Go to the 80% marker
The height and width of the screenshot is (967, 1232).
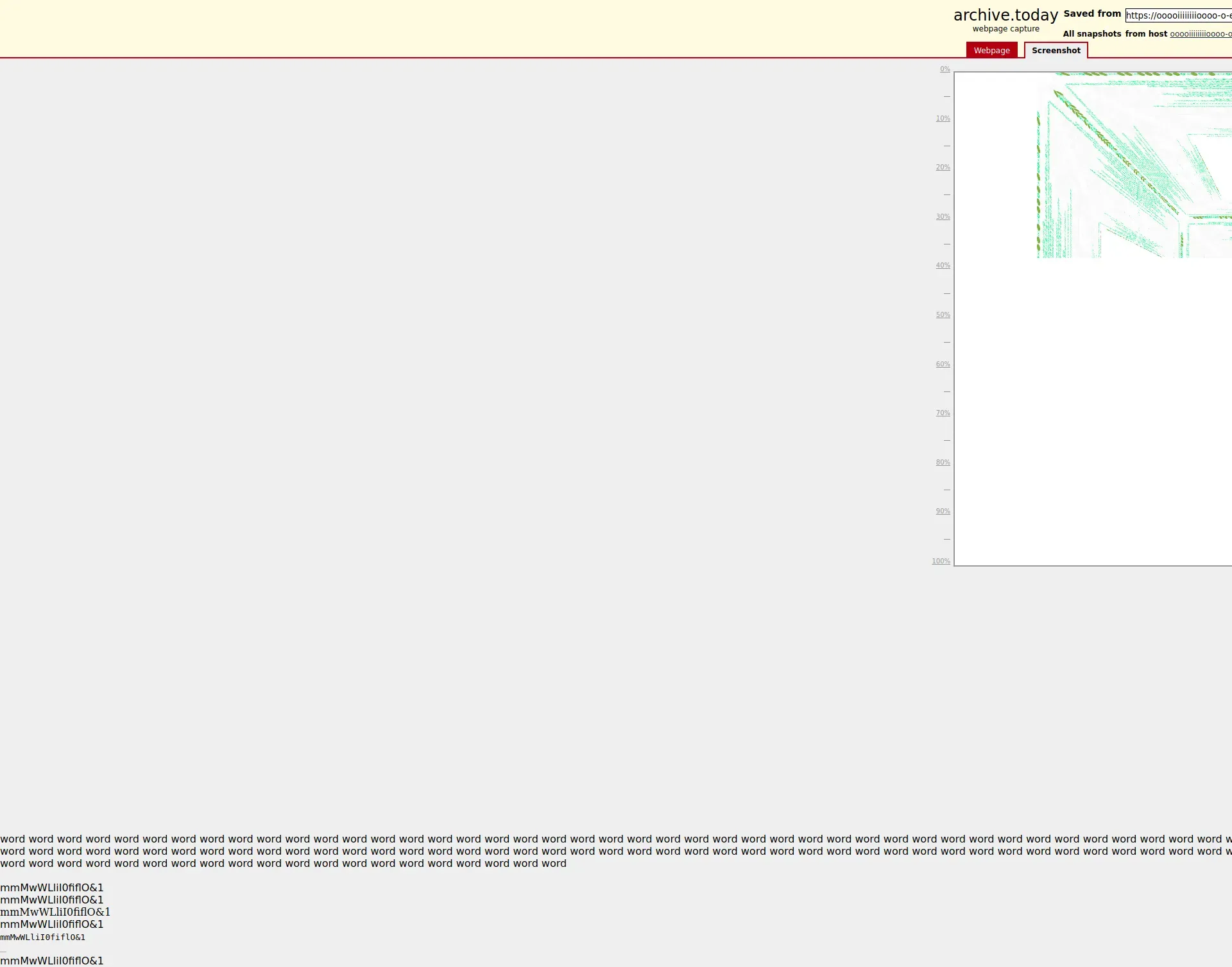click(943, 463)
